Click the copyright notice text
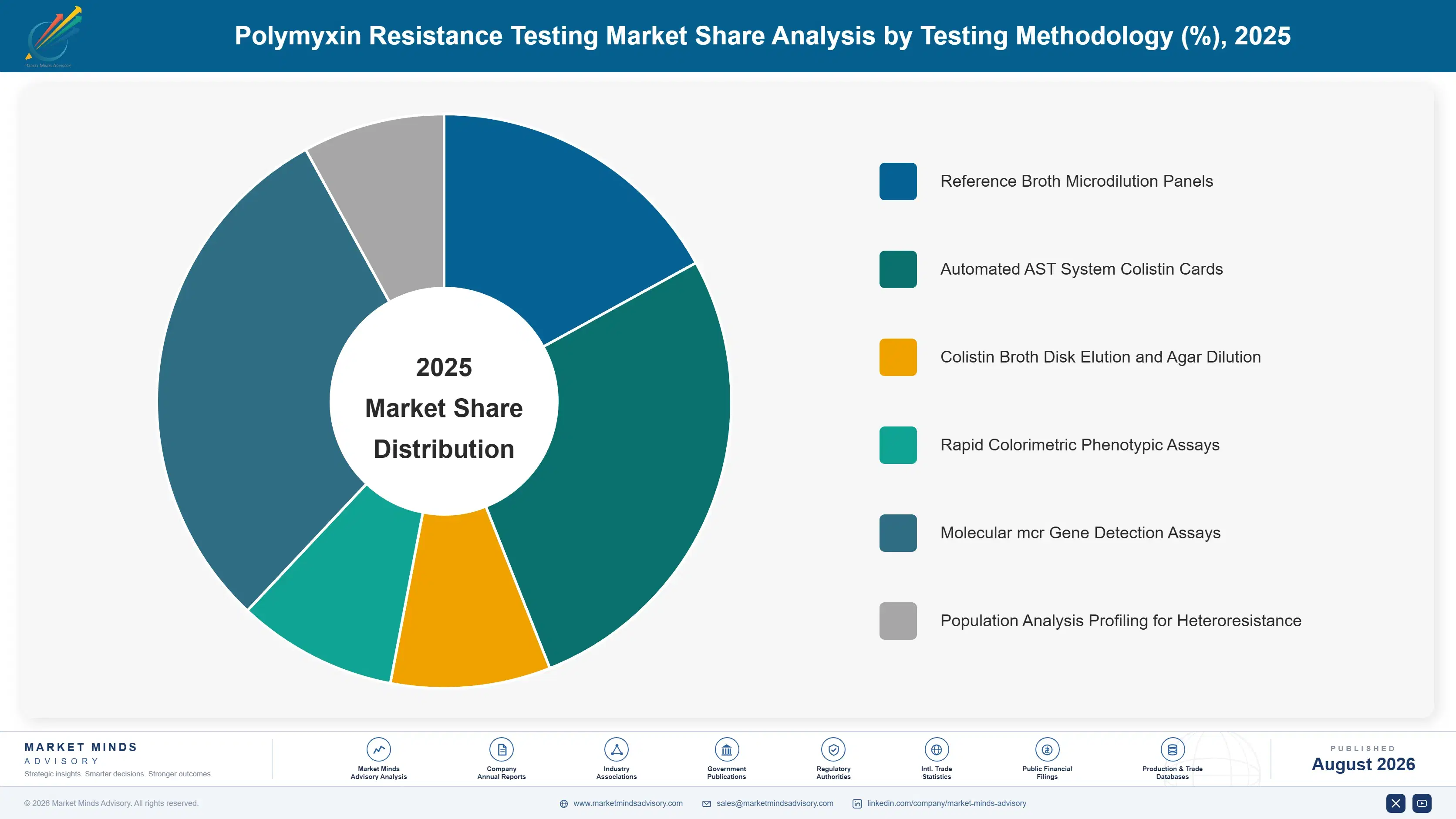This screenshot has height=819, width=1456. pyautogui.click(x=111, y=803)
